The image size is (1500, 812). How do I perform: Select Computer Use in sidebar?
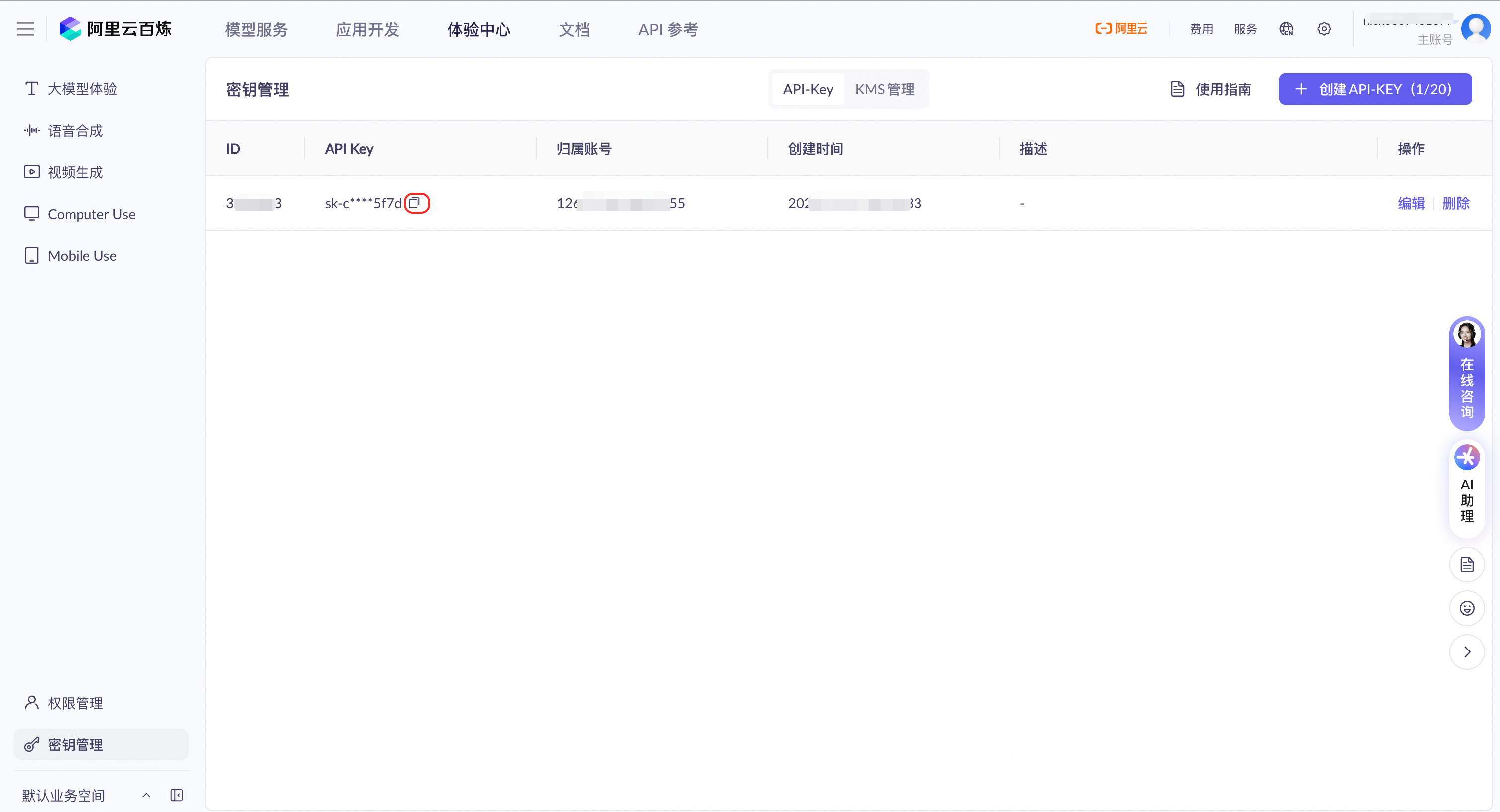click(x=91, y=214)
